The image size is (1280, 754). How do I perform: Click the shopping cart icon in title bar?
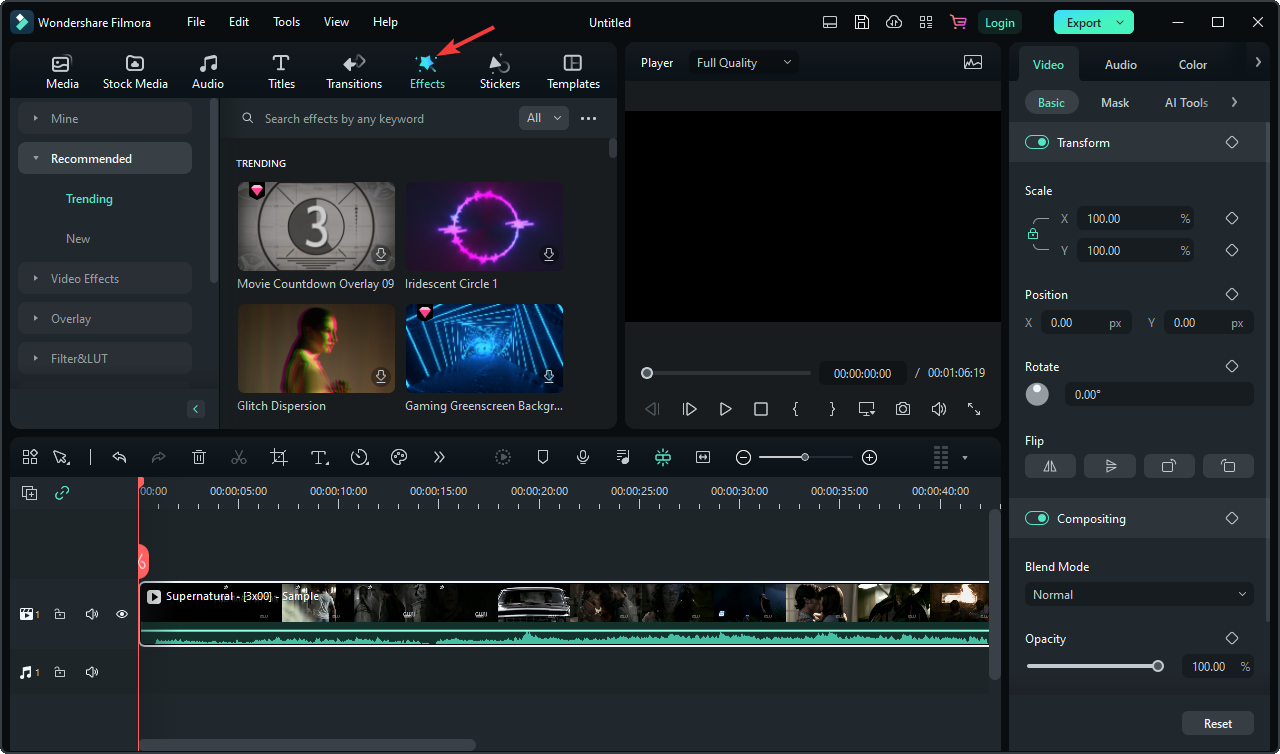958,22
